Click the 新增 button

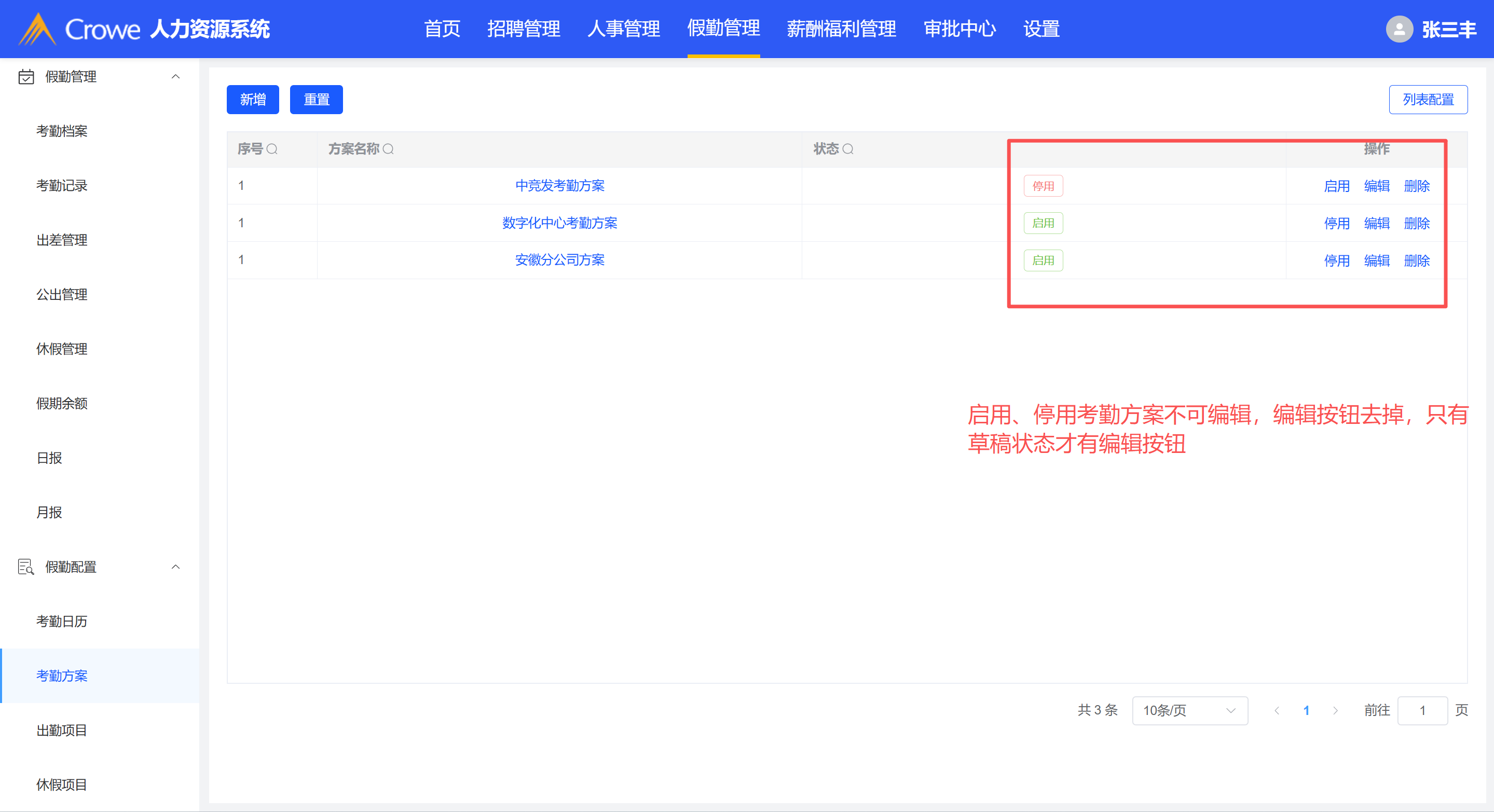[252, 100]
